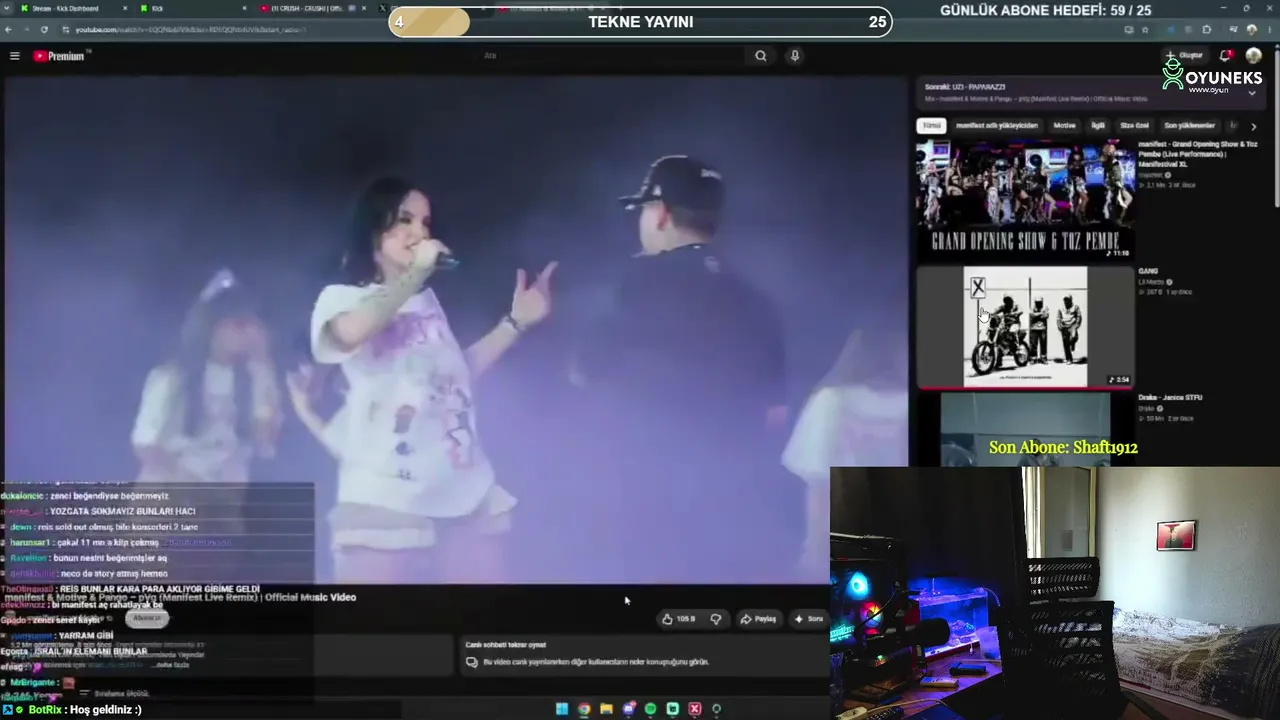
Task: Open the Windows Start menu
Action: coord(562,709)
